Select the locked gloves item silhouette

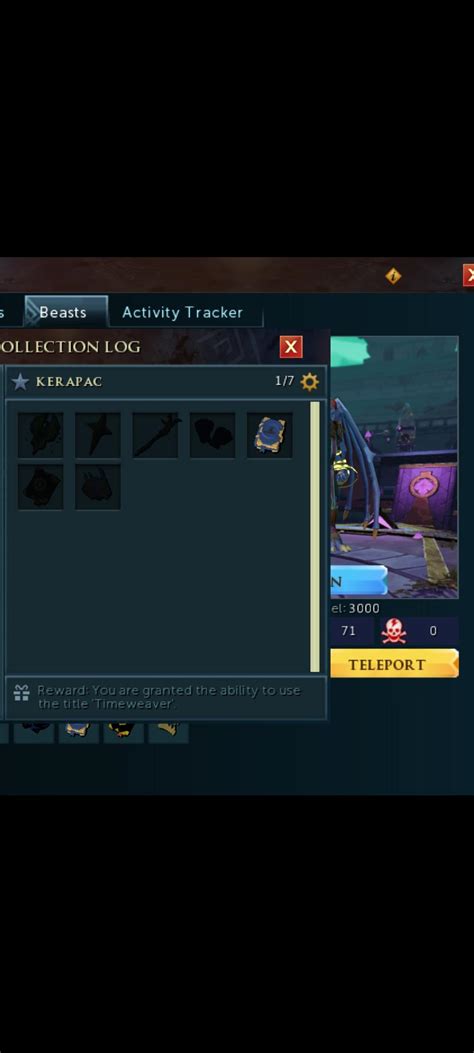point(212,435)
